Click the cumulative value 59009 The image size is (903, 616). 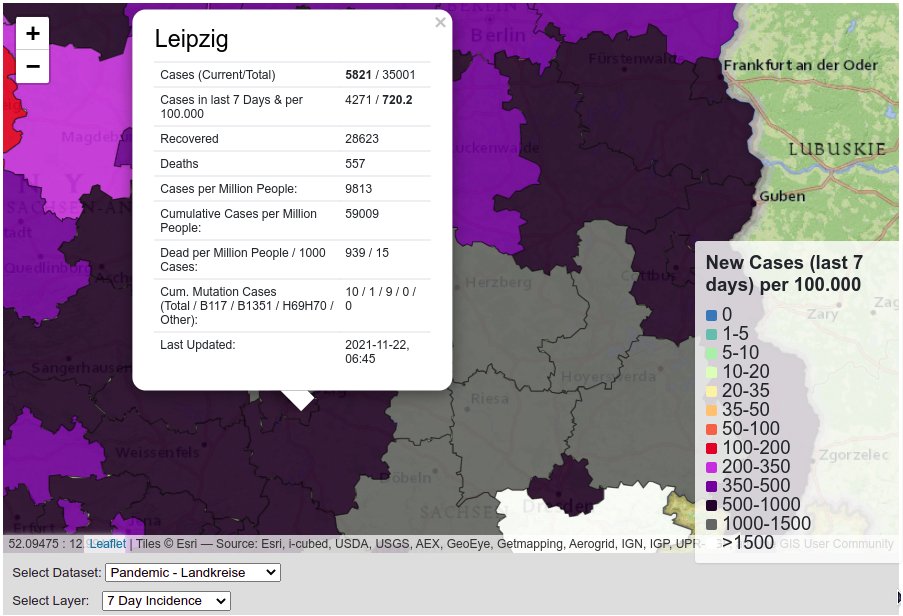point(362,214)
